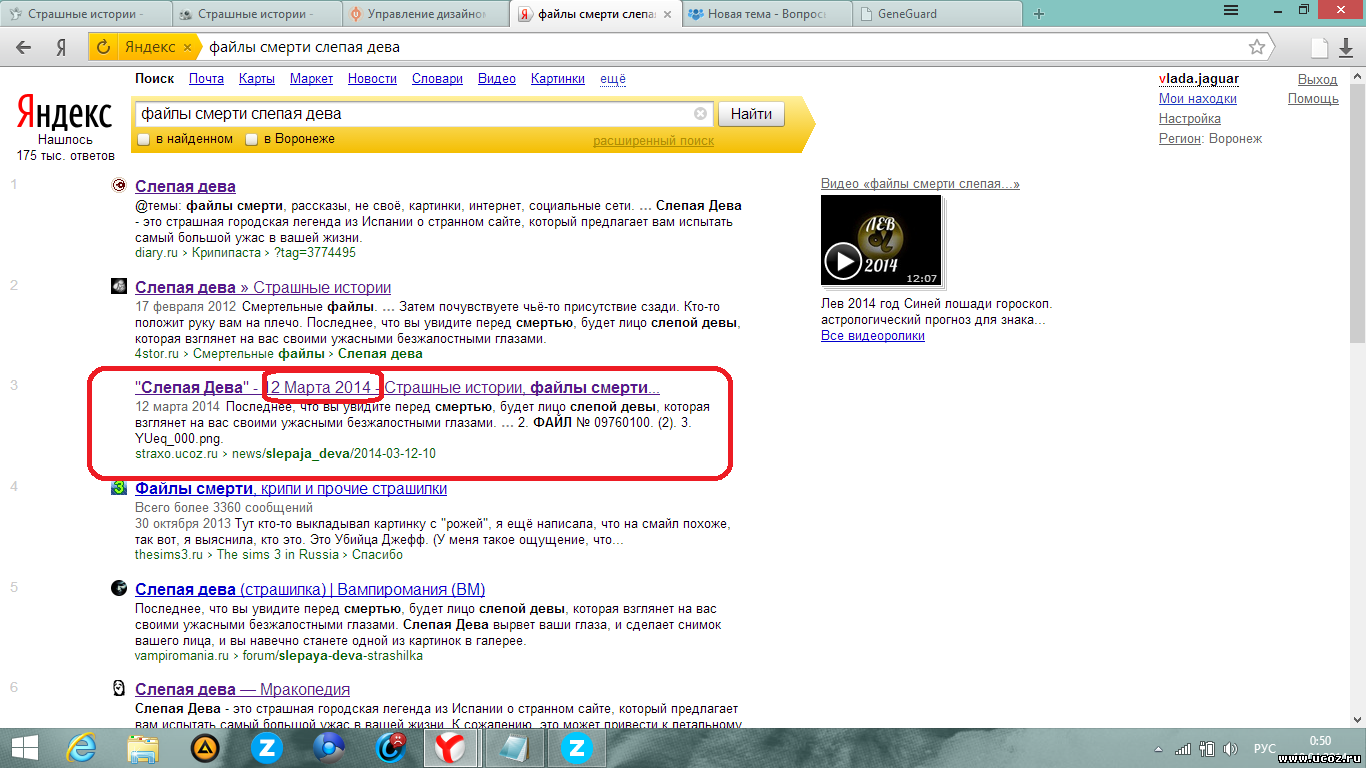Open the network signal tray icon
Viewport: 1366px width, 768px height.
(1183, 748)
